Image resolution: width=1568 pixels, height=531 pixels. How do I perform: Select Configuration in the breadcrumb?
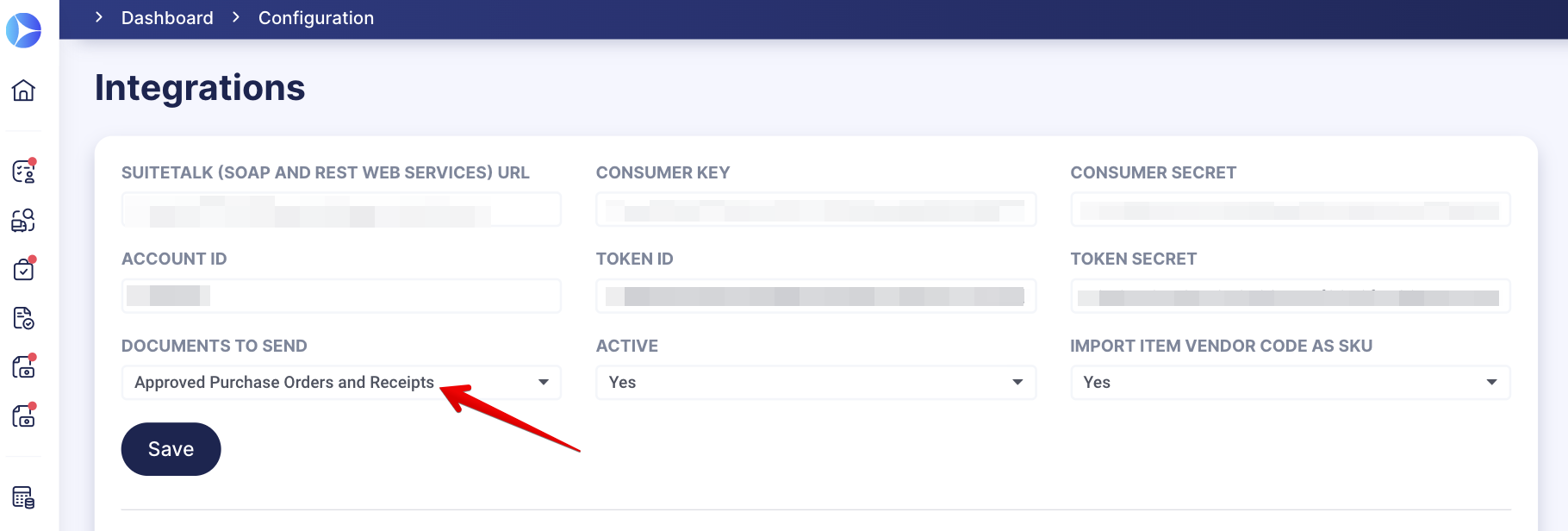click(316, 18)
